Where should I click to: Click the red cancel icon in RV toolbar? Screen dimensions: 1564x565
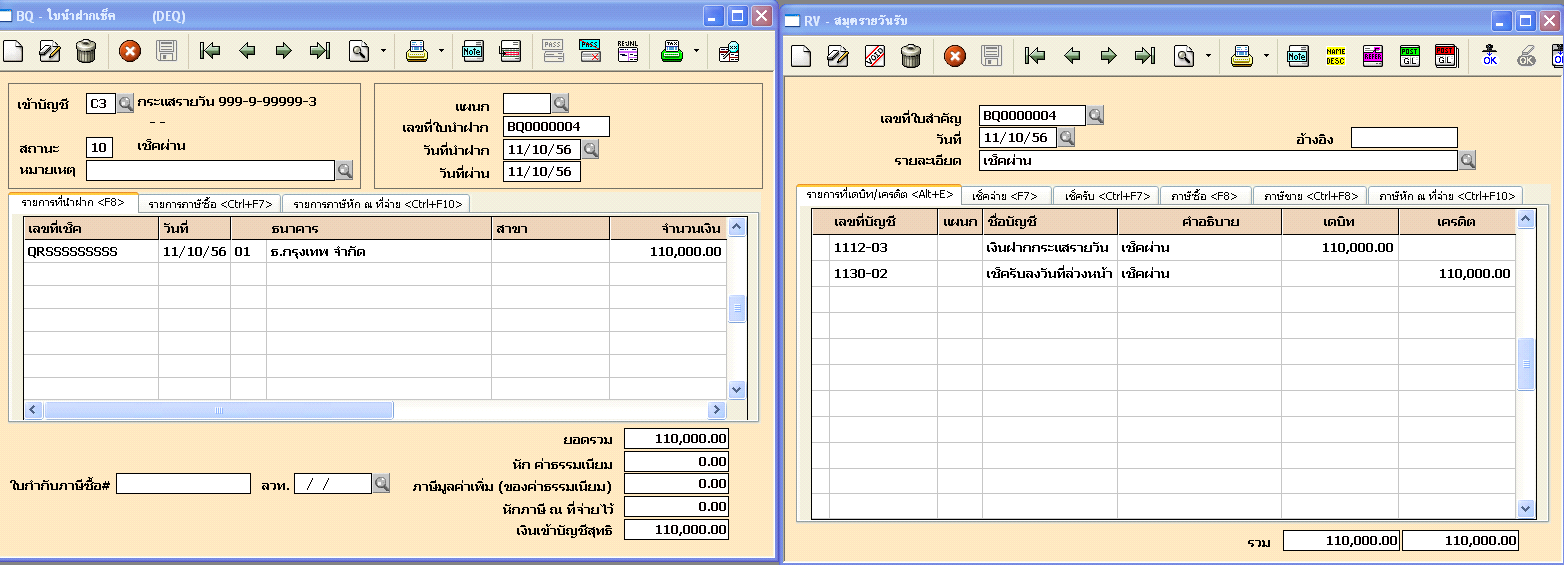[955, 56]
